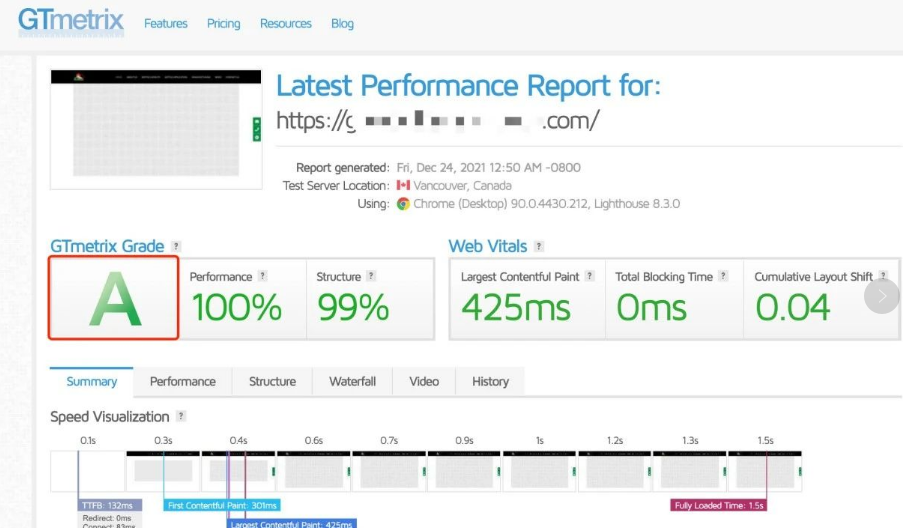Image resolution: width=903 pixels, height=528 pixels.
Task: Open help icon for Cumulative Layout Shift
Action: point(883,276)
